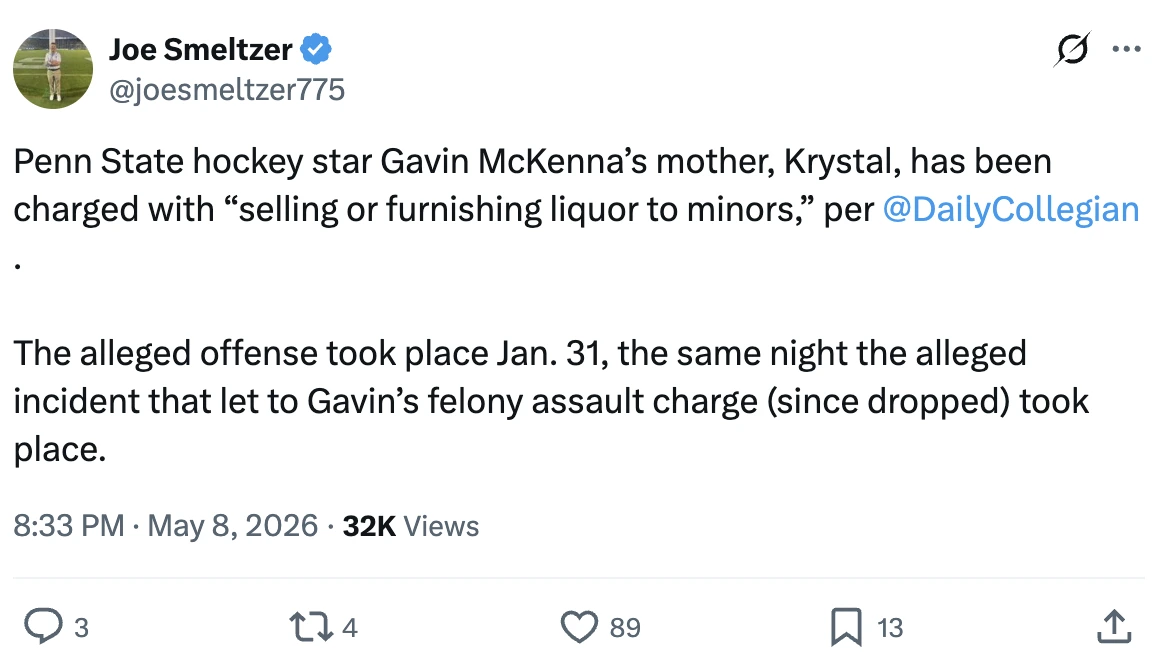1161x665 pixels.
Task: Click the repost count 4
Action: [349, 628]
